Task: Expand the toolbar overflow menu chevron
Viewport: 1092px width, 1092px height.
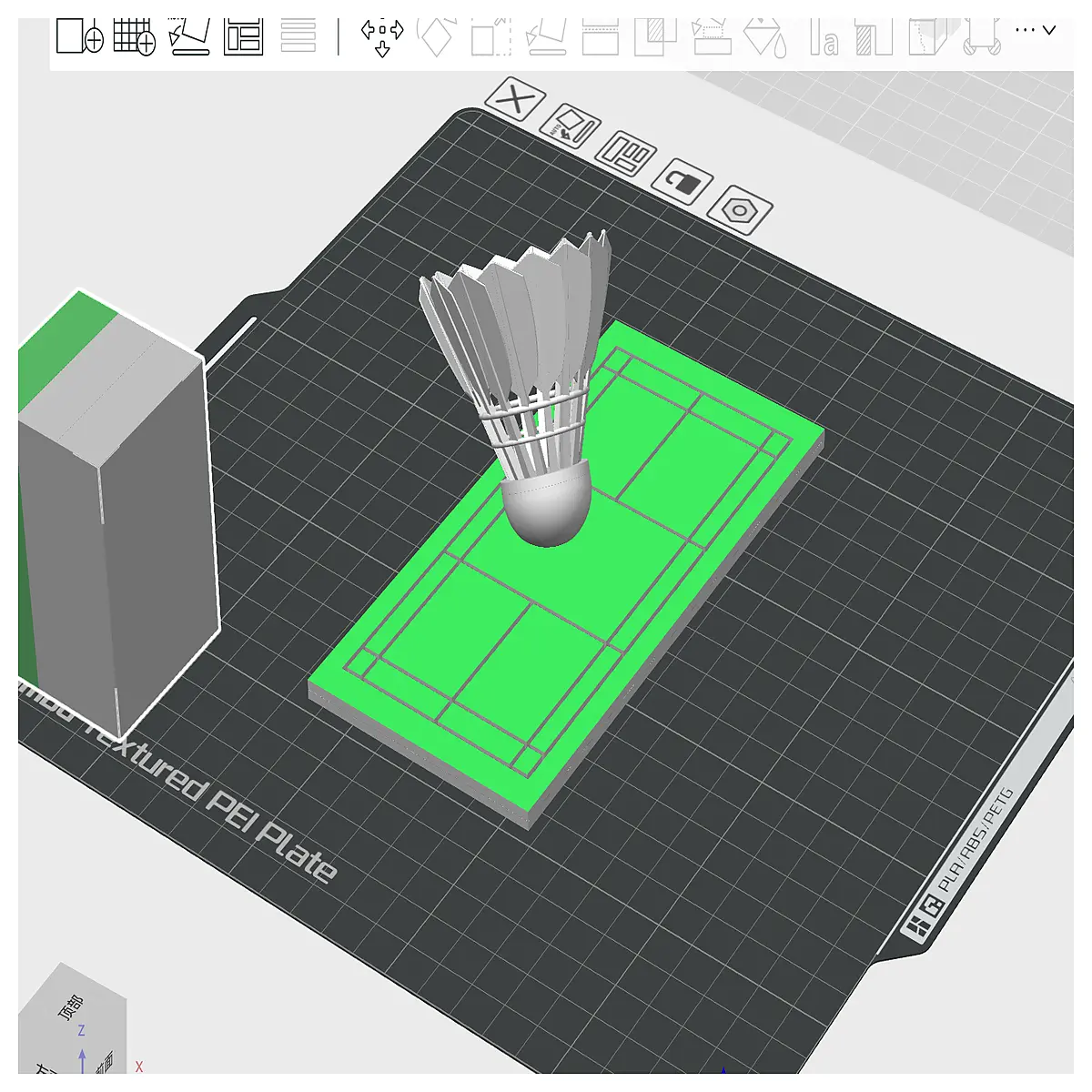Action: (x=1049, y=30)
